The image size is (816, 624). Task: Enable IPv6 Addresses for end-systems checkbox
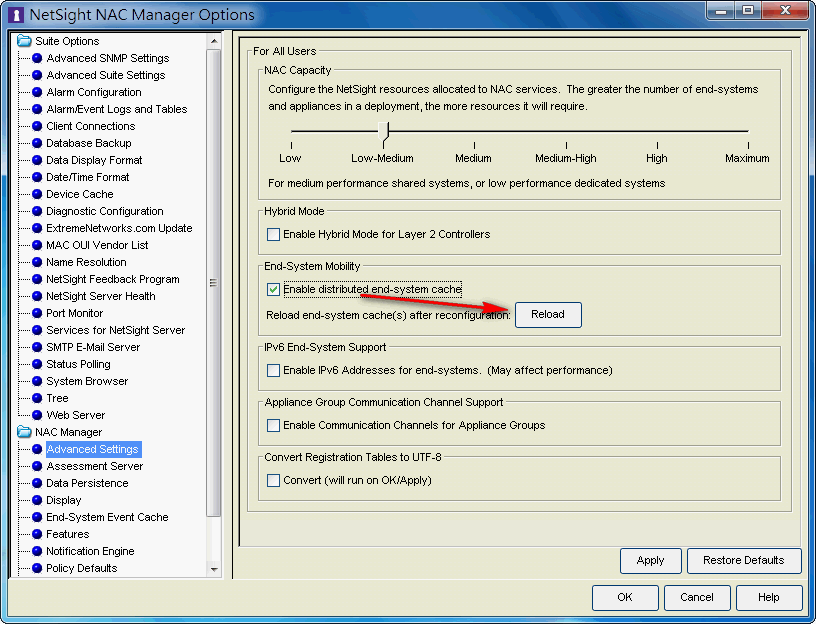273,370
